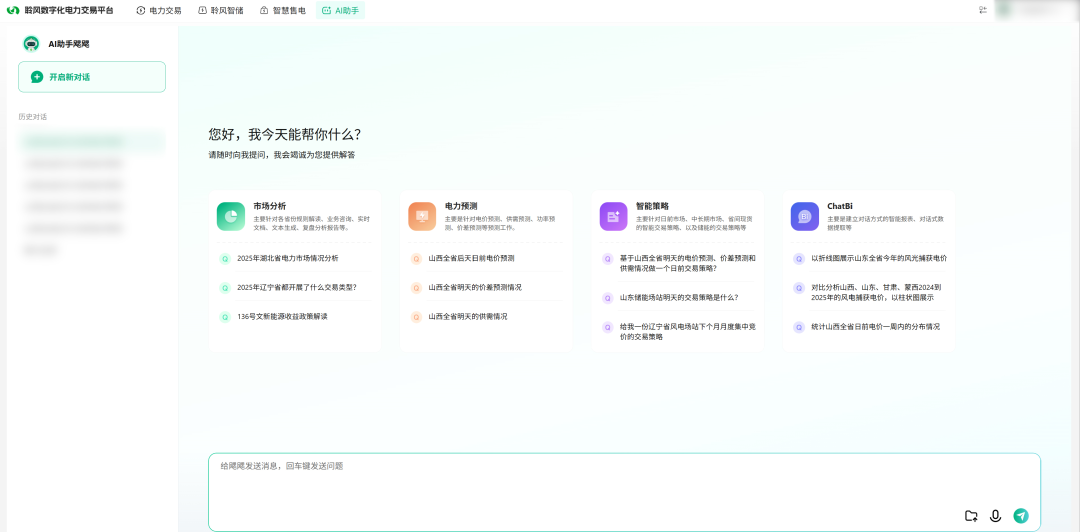Viewport: 1080px width, 532px height.
Task: Go to the 智慧售电 tab
Action: click(x=283, y=10)
